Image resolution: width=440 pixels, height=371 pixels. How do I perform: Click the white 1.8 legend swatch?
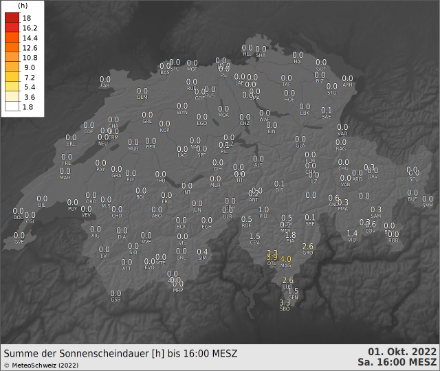(x=12, y=106)
